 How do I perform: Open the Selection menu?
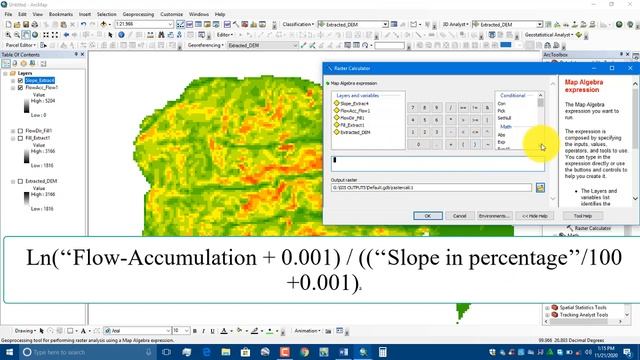[x=107, y=14]
